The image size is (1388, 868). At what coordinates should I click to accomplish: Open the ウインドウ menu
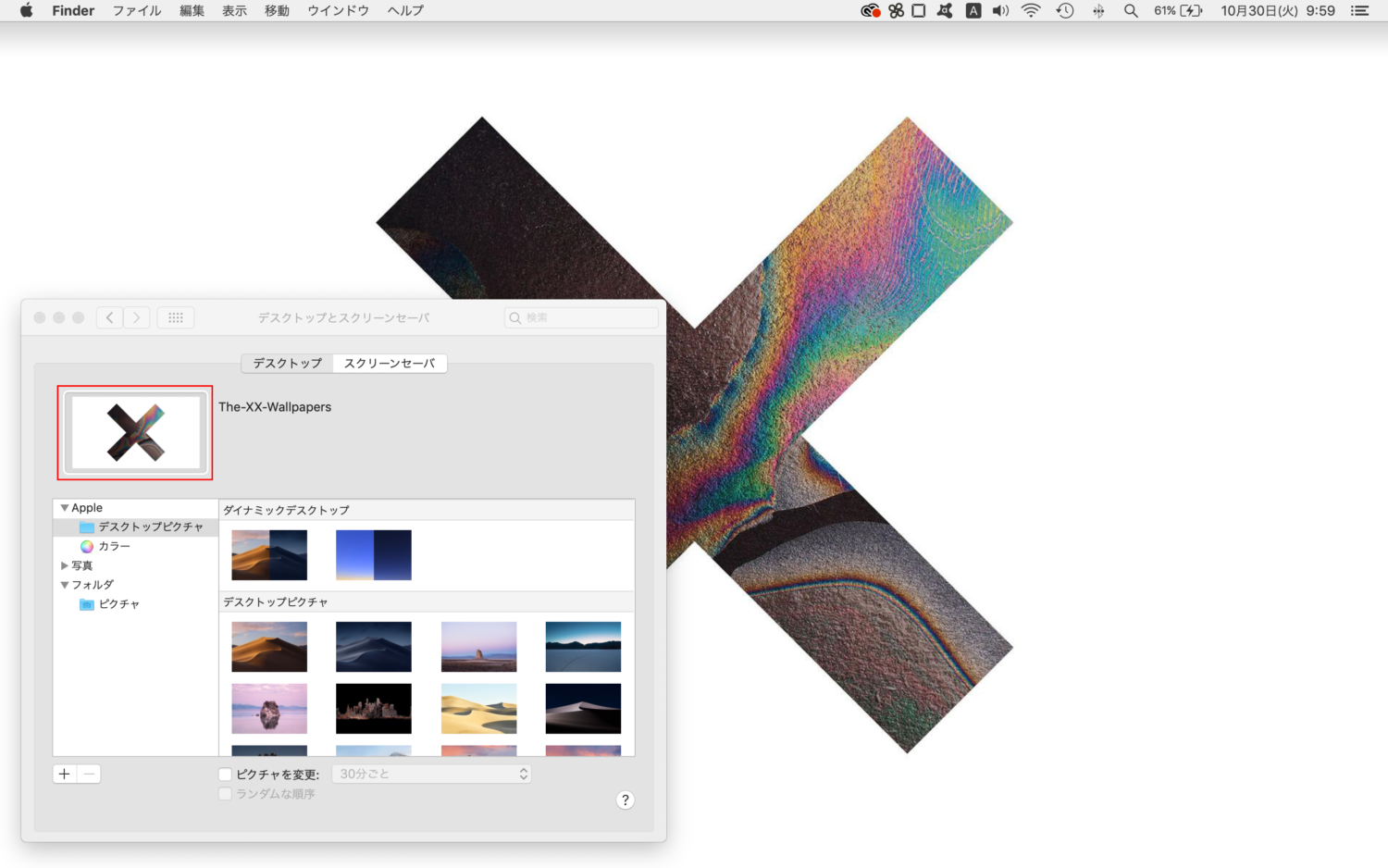(x=338, y=11)
